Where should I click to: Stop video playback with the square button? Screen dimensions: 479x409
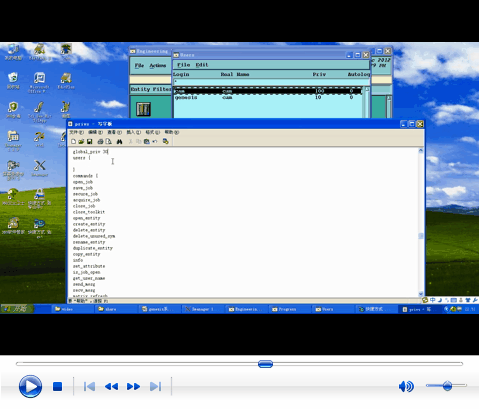(57, 387)
